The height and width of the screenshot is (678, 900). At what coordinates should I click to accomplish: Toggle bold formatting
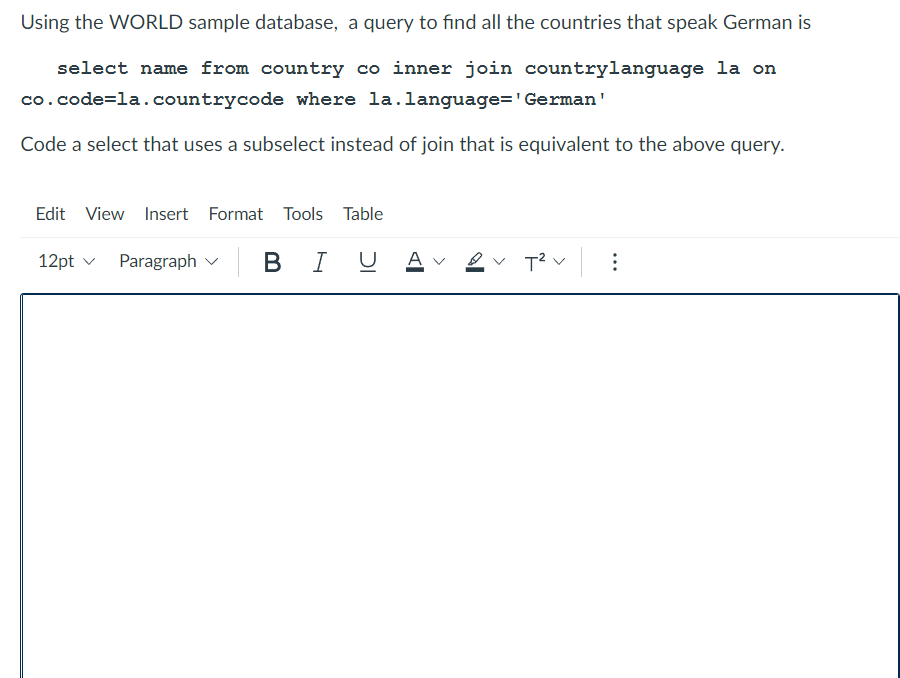pyautogui.click(x=272, y=262)
